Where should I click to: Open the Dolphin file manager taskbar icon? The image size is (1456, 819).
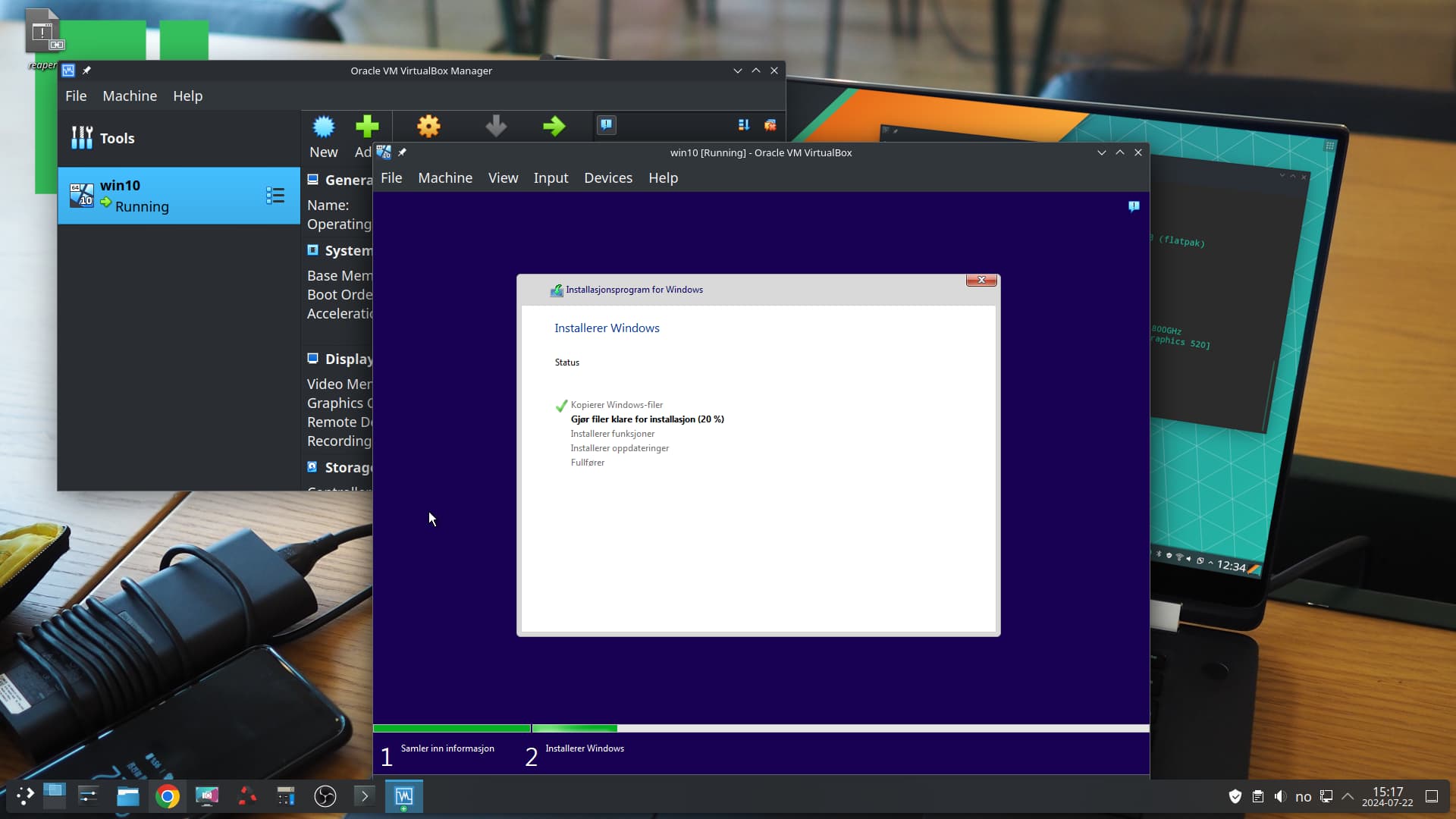128,796
